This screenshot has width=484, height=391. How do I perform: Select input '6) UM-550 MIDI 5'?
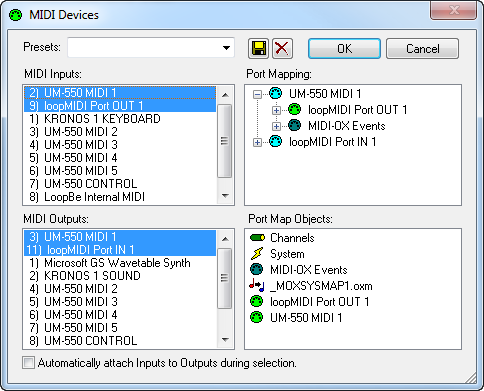tap(120, 171)
